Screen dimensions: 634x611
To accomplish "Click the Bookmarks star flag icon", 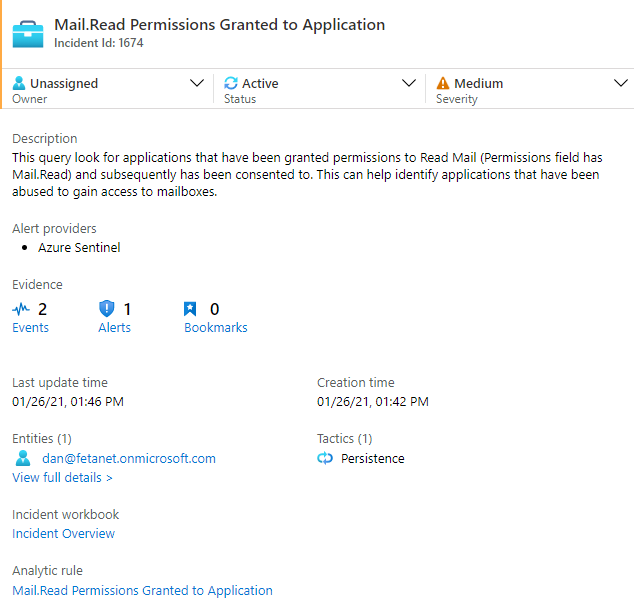I will click(190, 309).
